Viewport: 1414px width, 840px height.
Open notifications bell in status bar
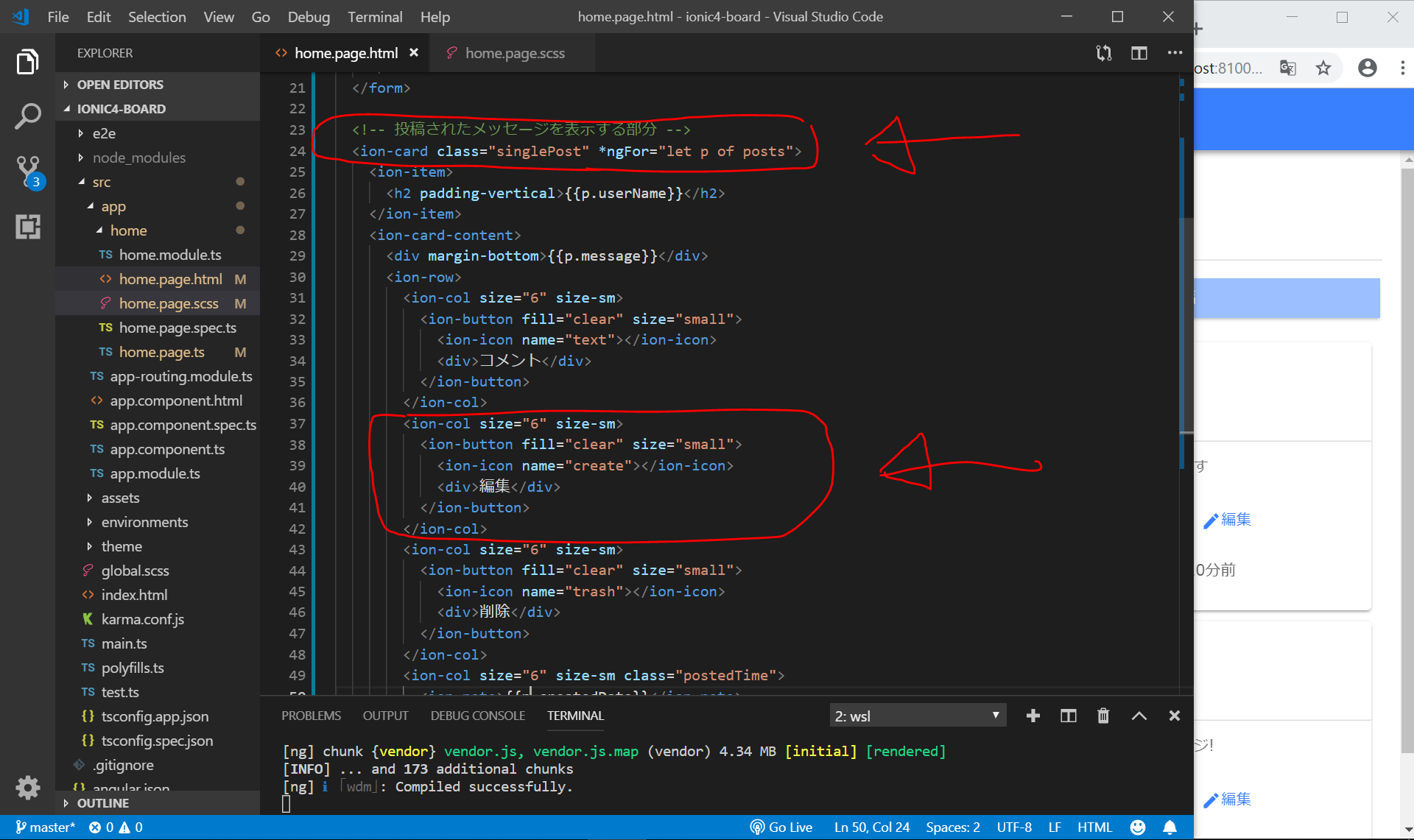point(1169,827)
